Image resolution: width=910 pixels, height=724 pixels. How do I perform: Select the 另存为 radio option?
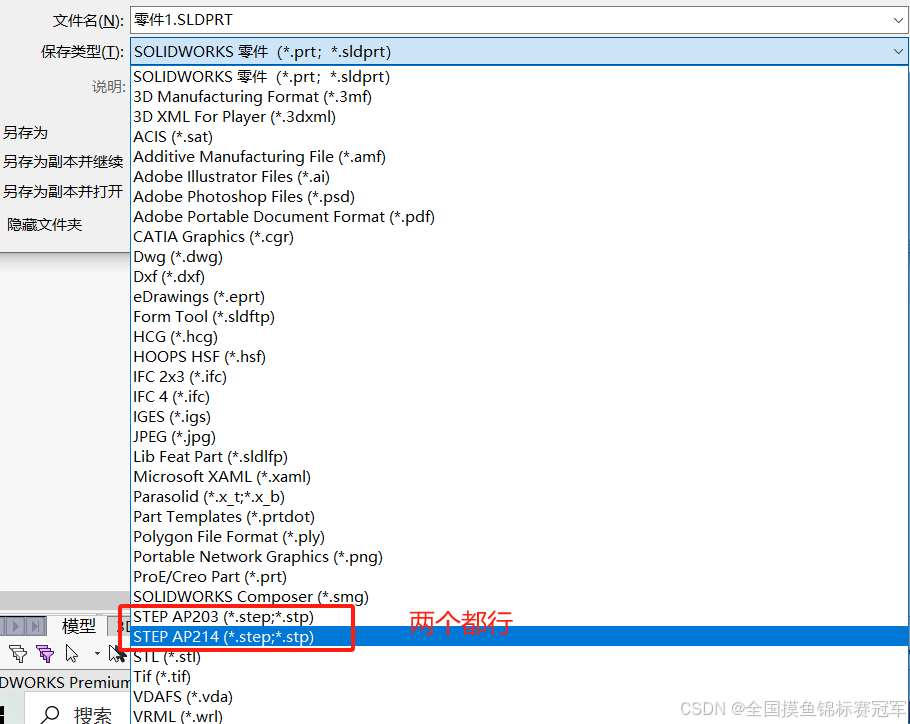click(25, 133)
